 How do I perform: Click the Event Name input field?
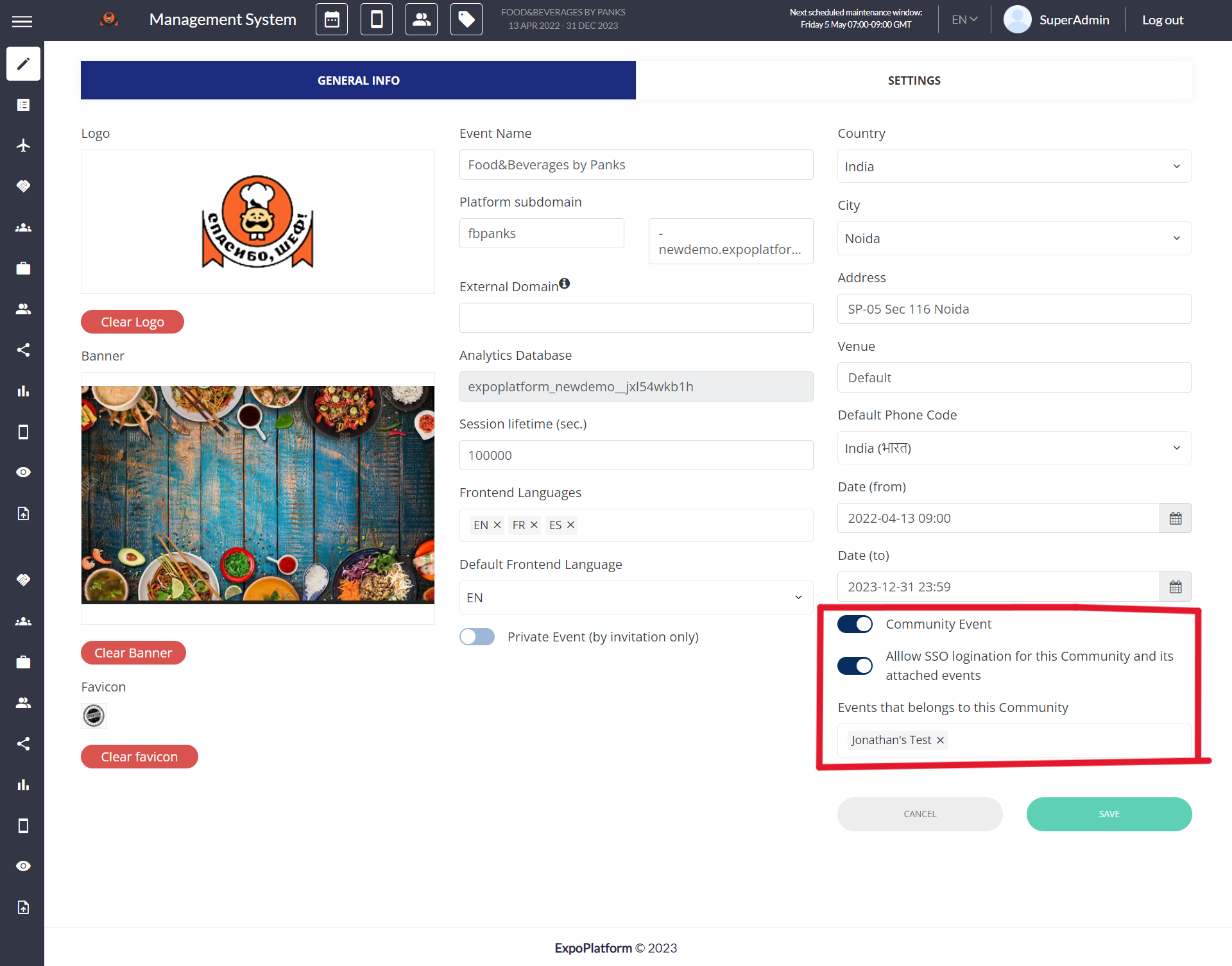(636, 165)
